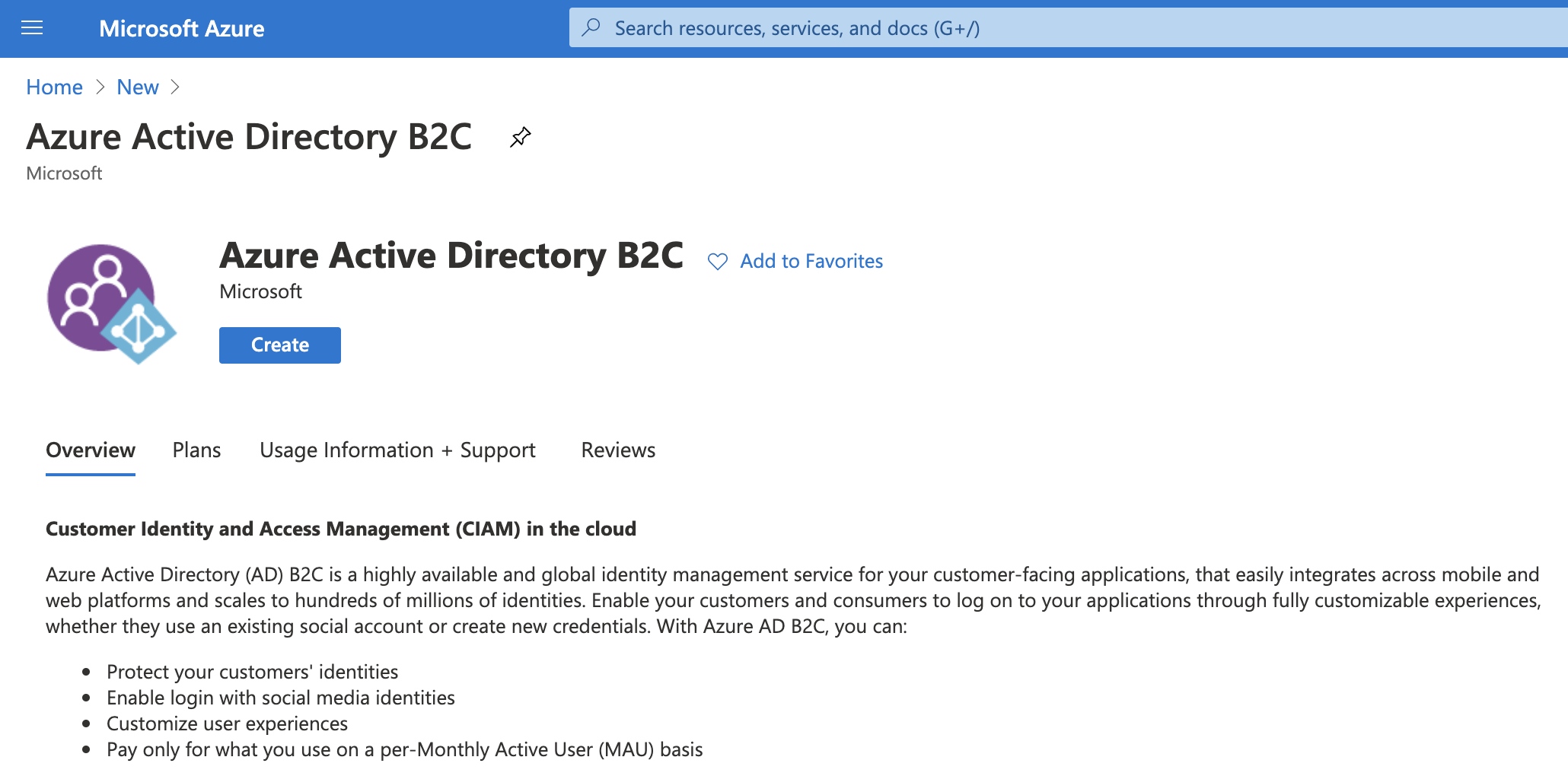Screen dimensions: 1568x776
Task: Click the Customer Identity and Access Management heading
Action: click(340, 529)
